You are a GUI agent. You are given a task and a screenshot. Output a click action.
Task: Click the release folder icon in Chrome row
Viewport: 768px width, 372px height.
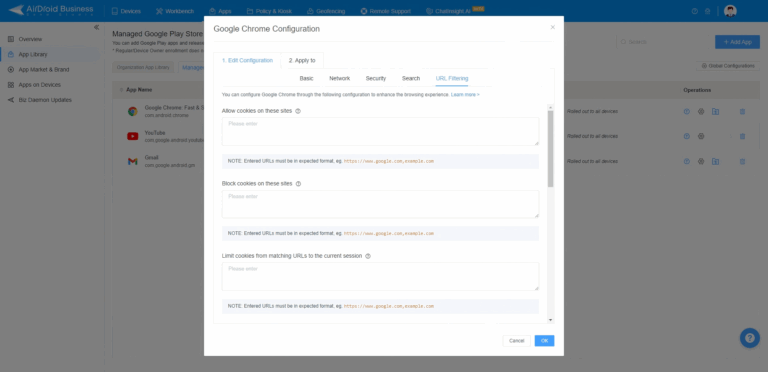click(x=716, y=112)
